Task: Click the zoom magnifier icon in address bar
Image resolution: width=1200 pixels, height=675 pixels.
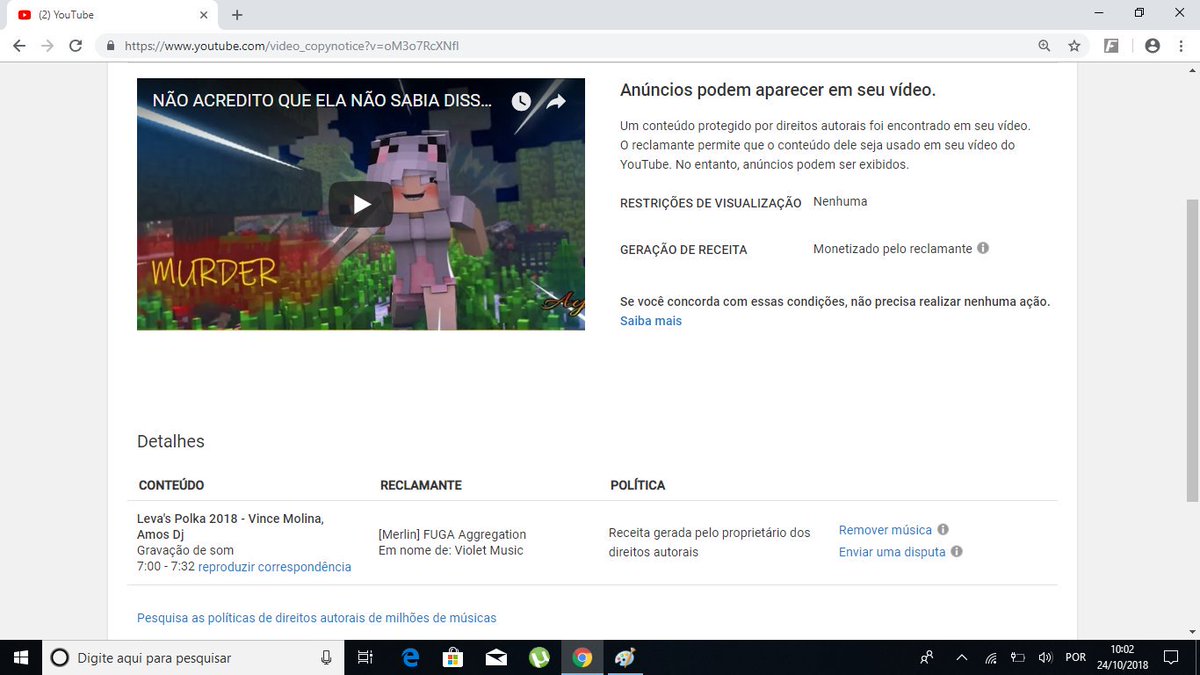Action: [x=1044, y=46]
